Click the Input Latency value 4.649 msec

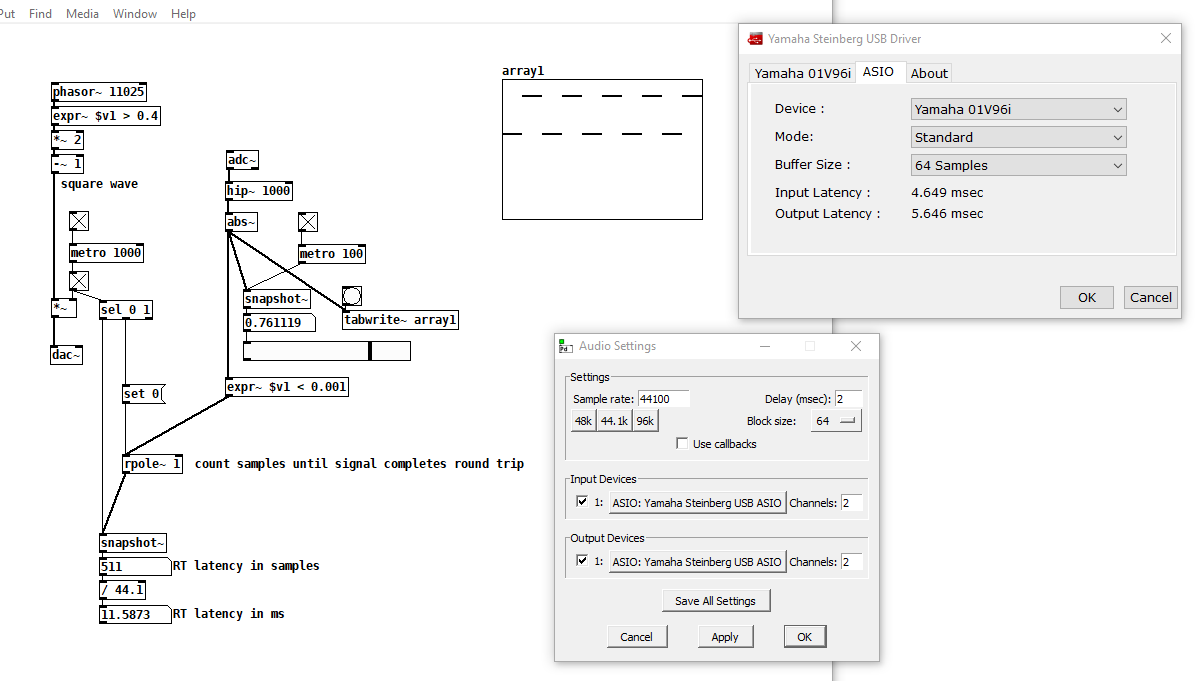(x=947, y=192)
